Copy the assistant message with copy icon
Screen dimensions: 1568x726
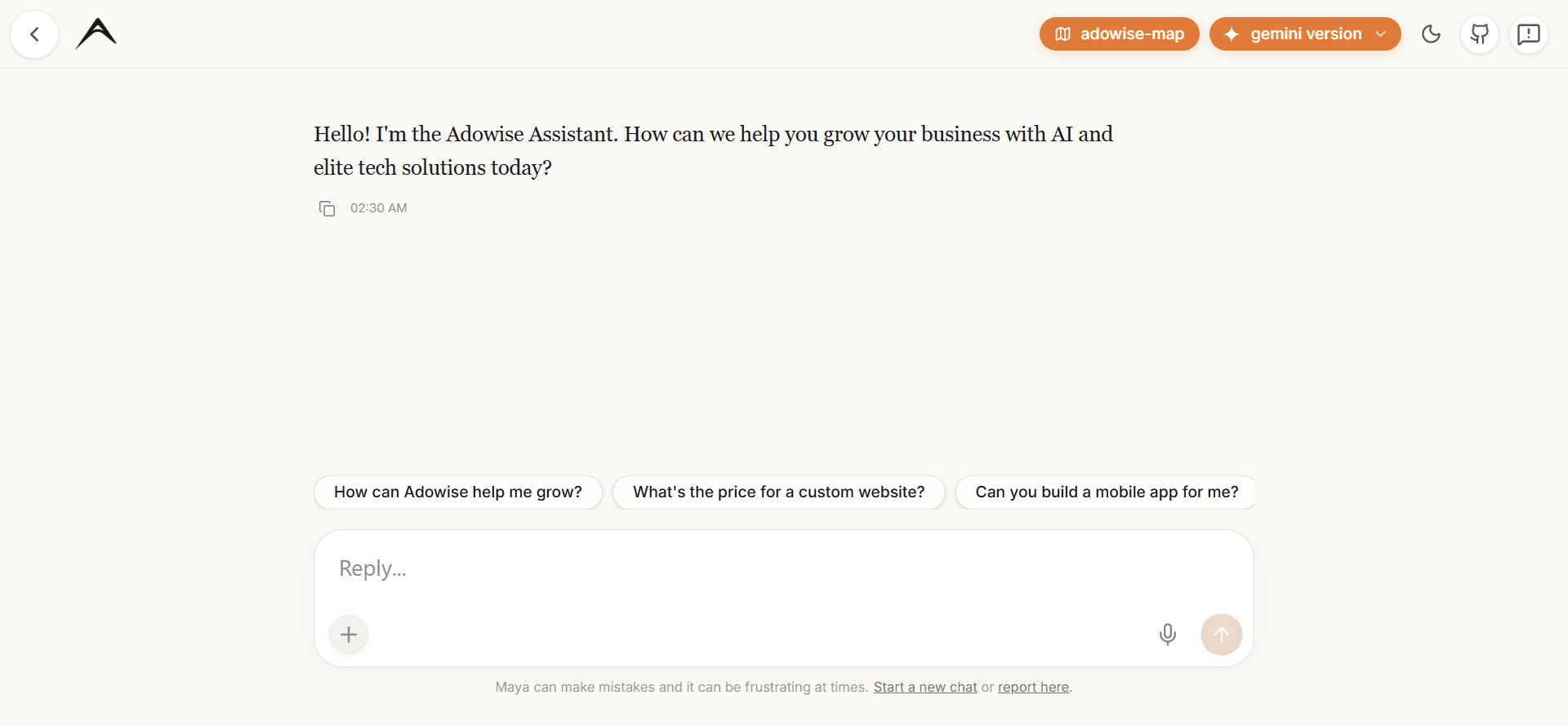327,208
